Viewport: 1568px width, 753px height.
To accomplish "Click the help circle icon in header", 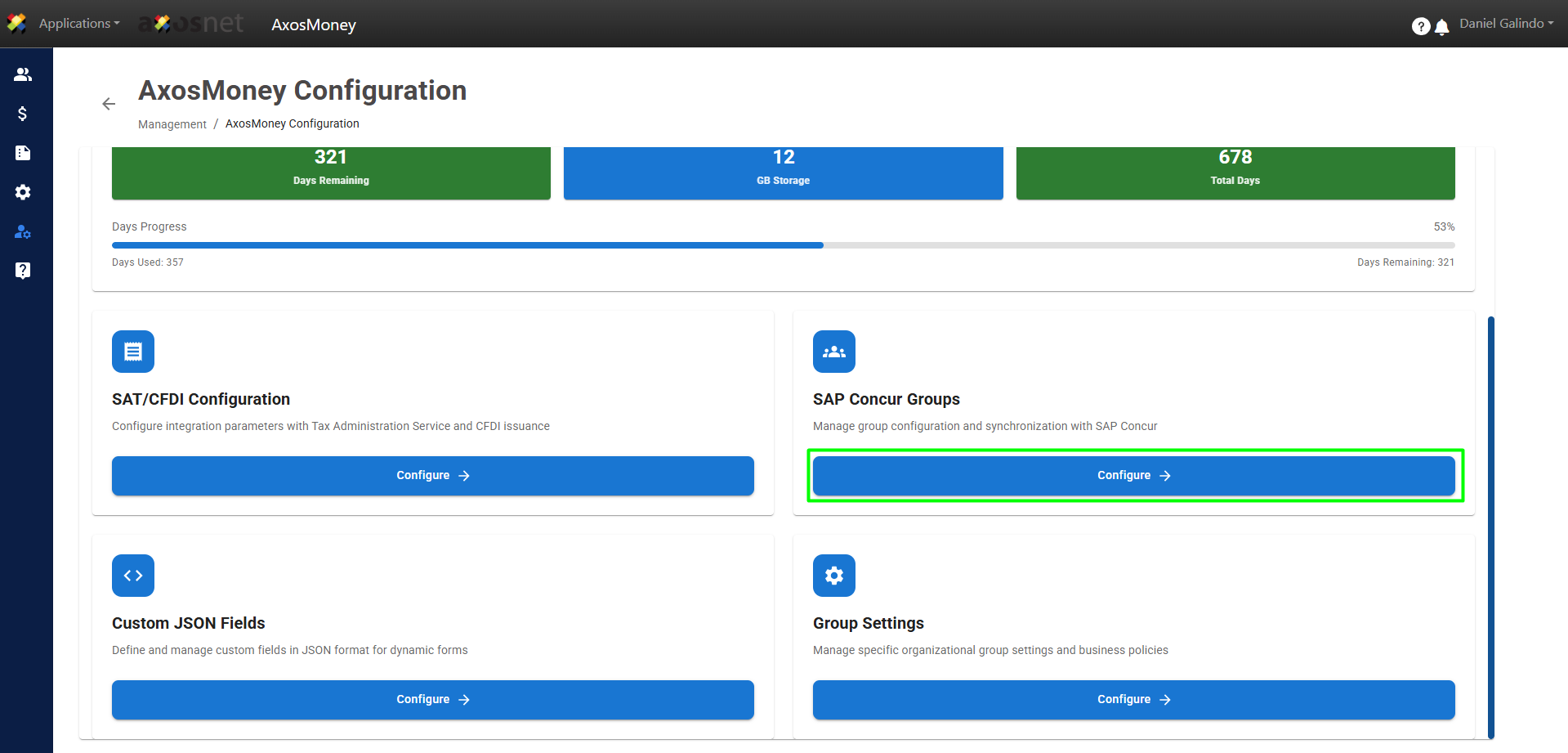I will [1420, 26].
